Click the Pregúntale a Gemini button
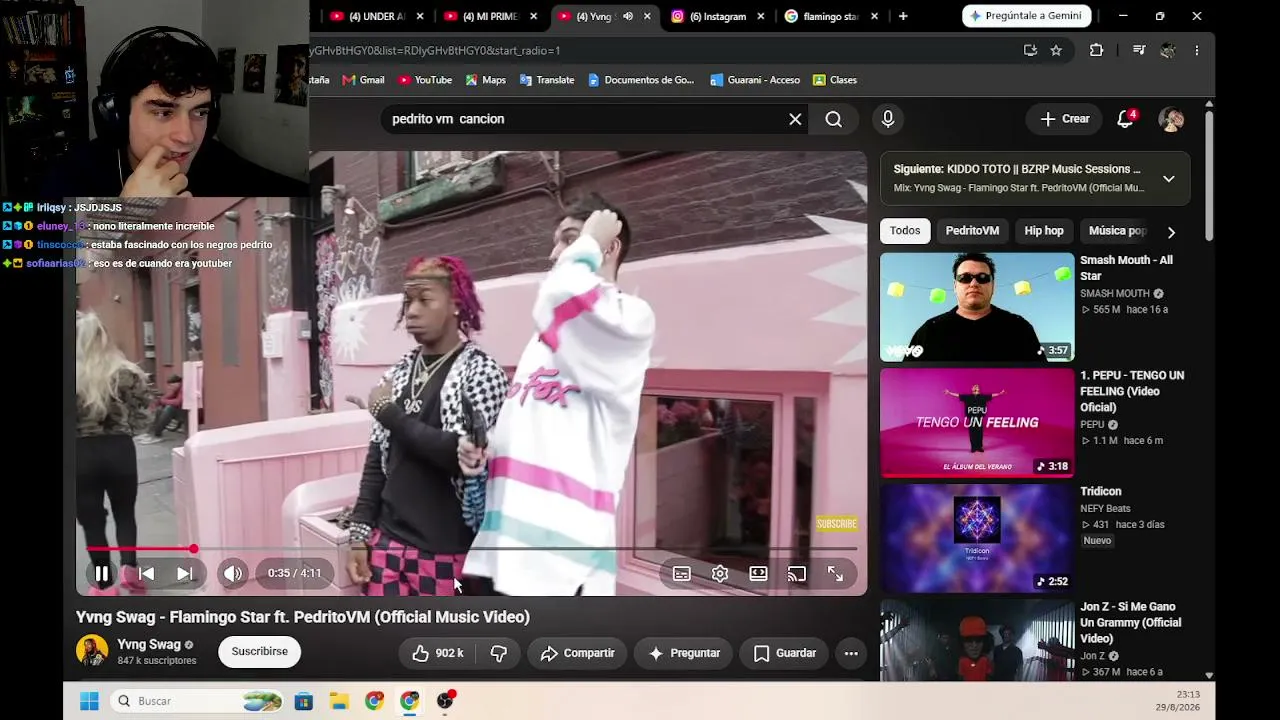This screenshot has width=1280, height=720. pyautogui.click(x=1029, y=16)
